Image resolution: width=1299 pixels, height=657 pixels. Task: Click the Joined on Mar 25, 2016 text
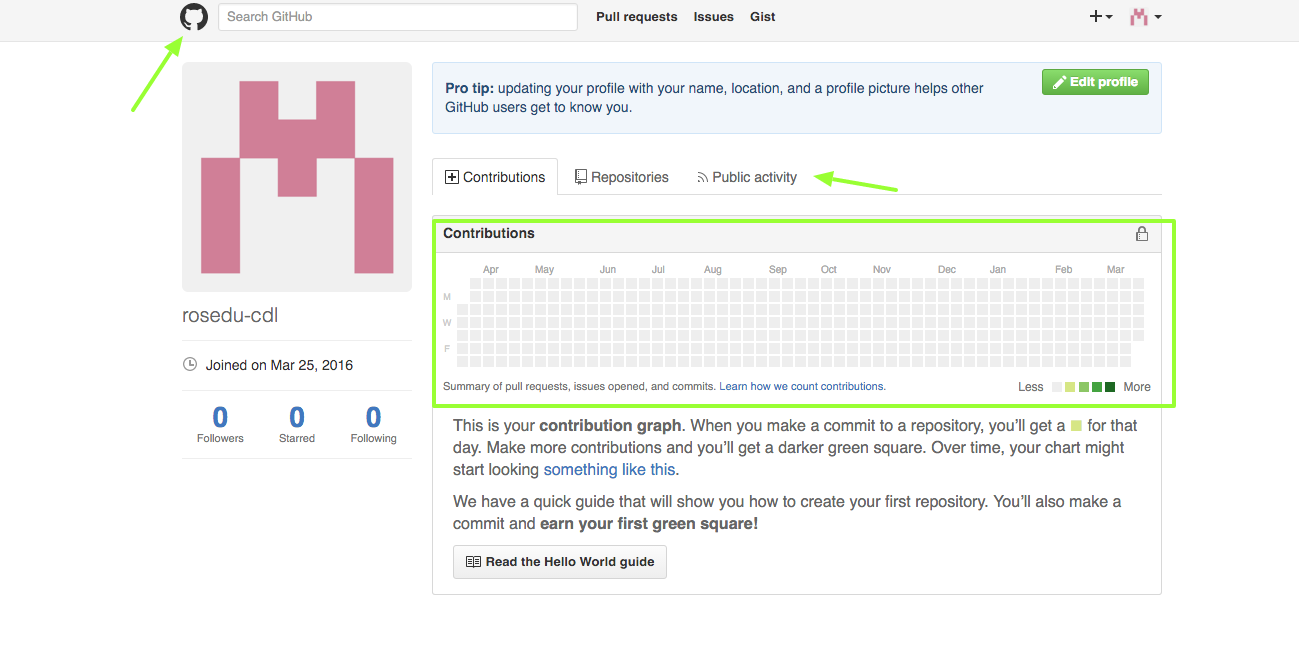[279, 365]
